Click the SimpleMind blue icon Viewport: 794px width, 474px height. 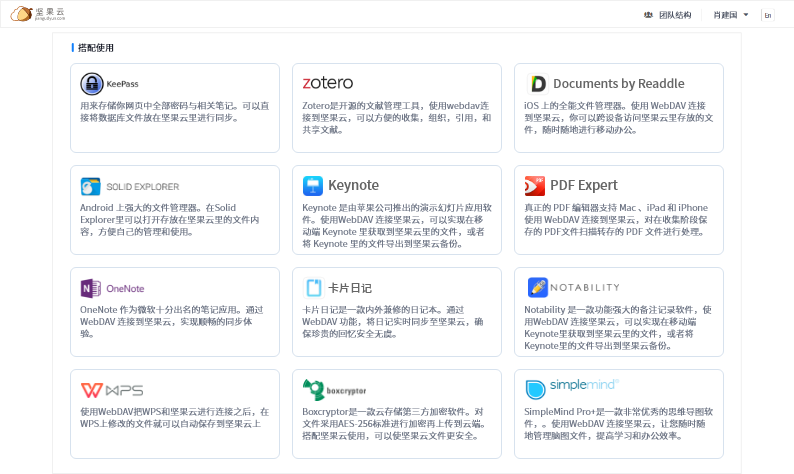[535, 389]
